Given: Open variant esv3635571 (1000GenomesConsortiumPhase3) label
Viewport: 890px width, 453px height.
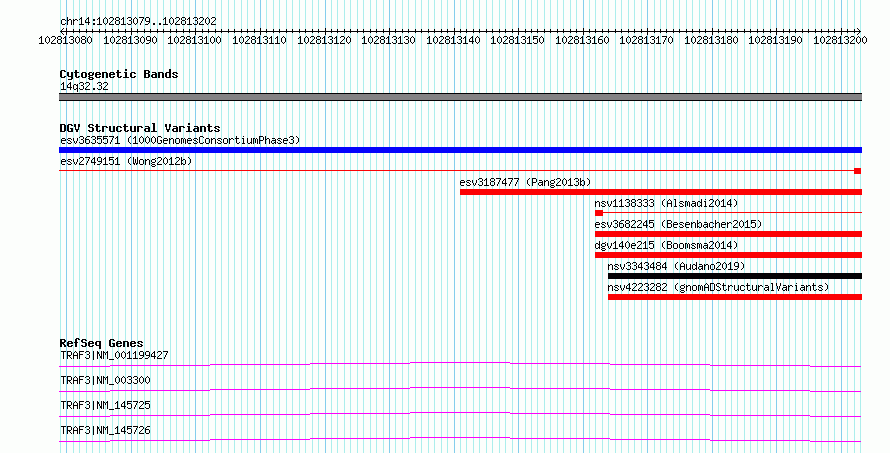Looking at the screenshot, I should [180, 140].
